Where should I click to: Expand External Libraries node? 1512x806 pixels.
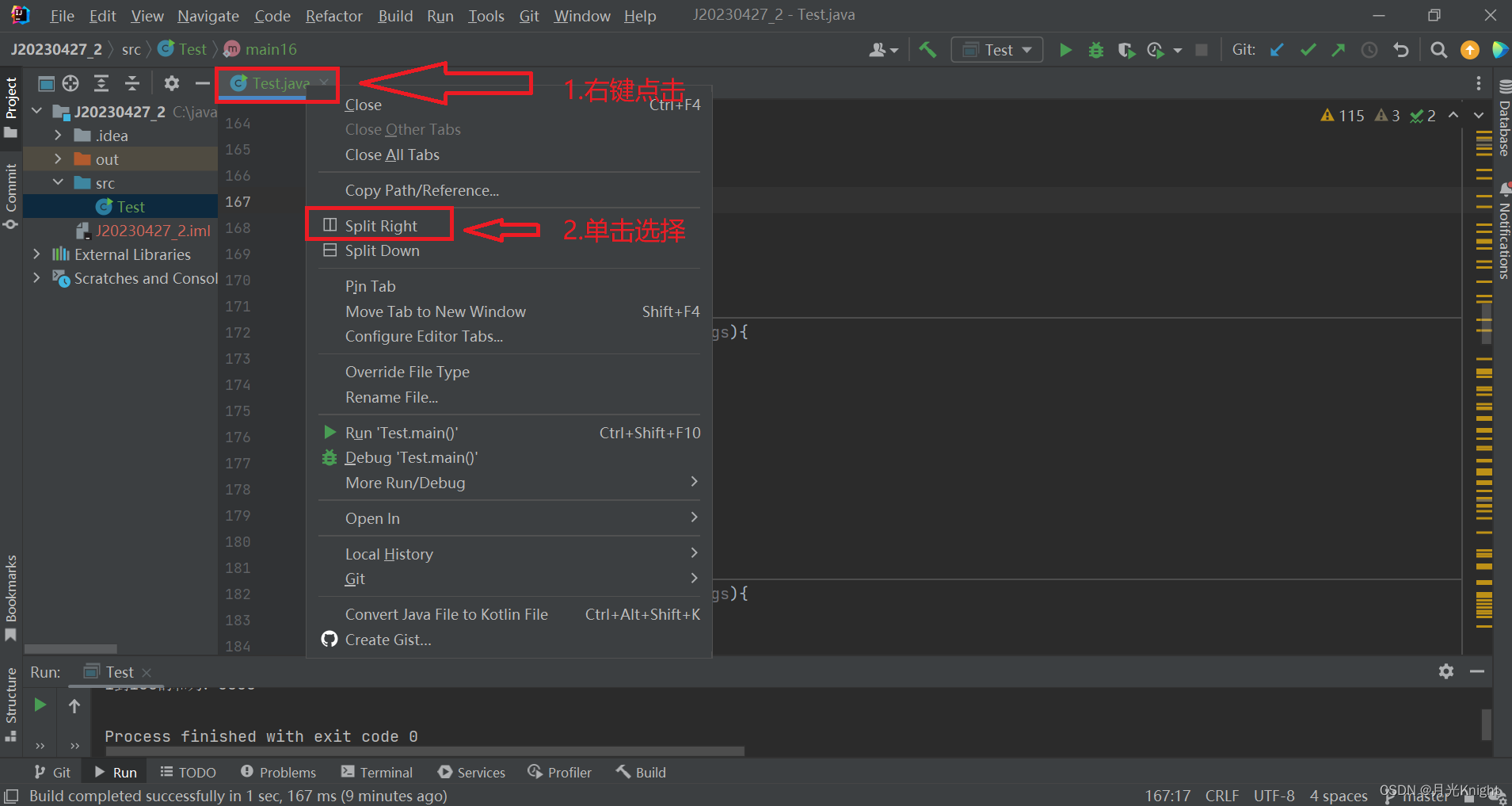tap(36, 254)
